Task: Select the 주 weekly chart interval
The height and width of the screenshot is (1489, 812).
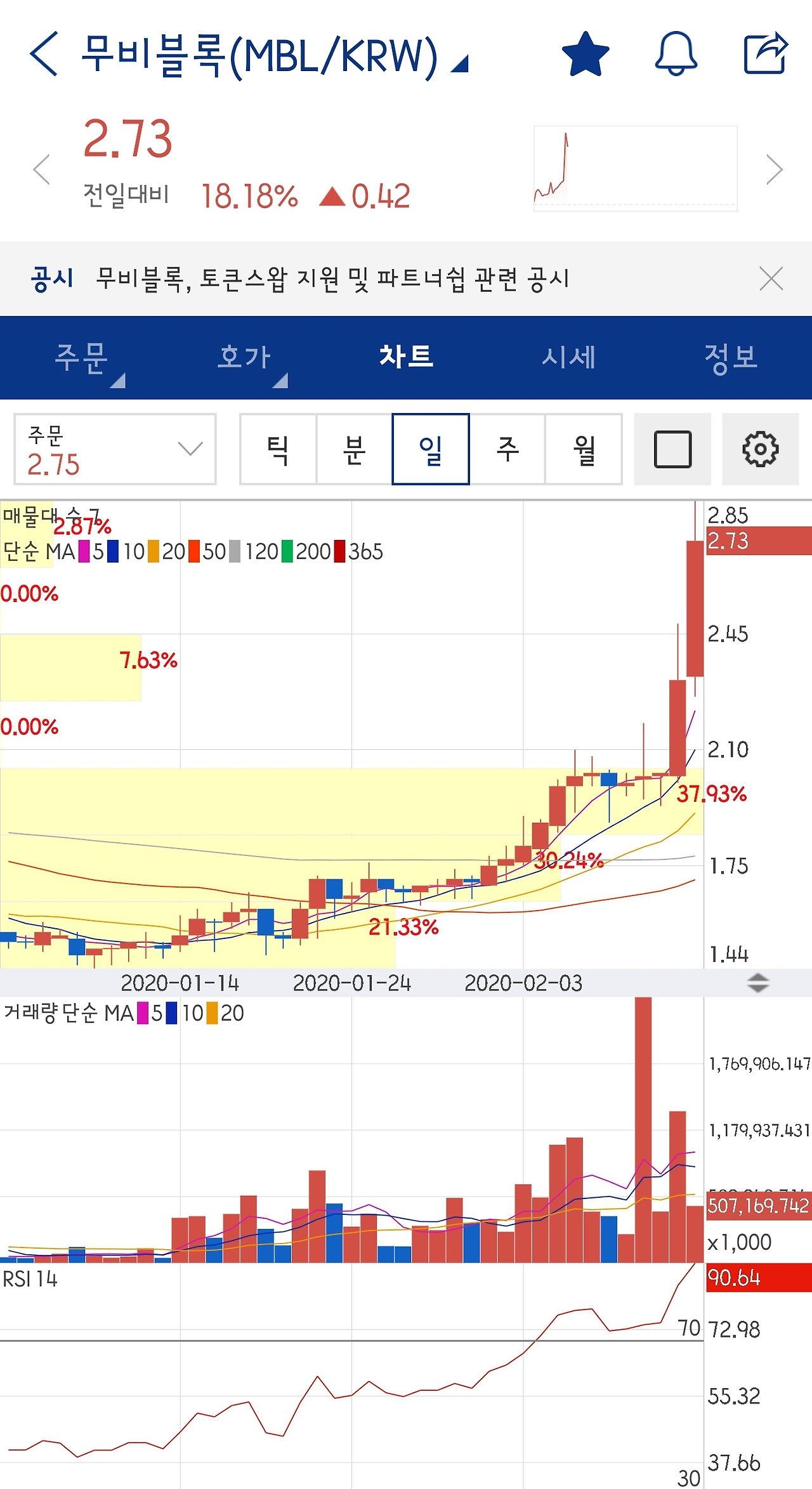Action: (x=507, y=449)
